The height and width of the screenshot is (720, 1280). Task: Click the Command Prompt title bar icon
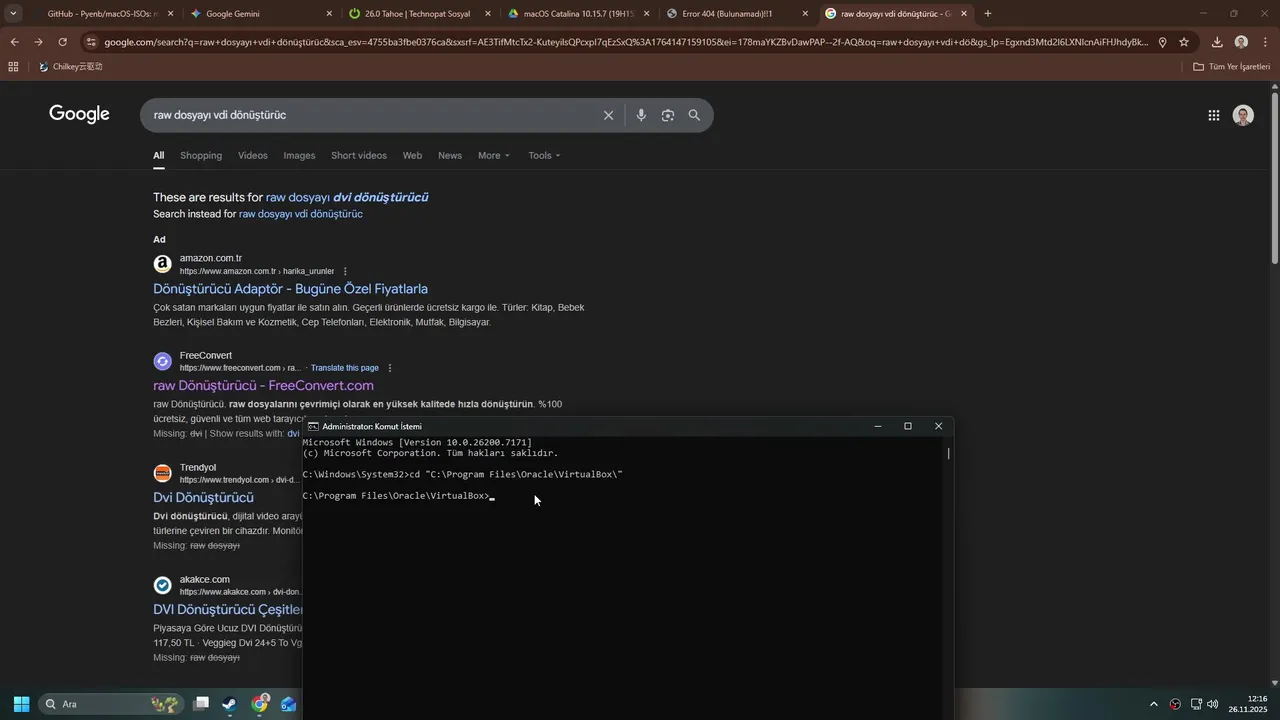[x=313, y=426]
